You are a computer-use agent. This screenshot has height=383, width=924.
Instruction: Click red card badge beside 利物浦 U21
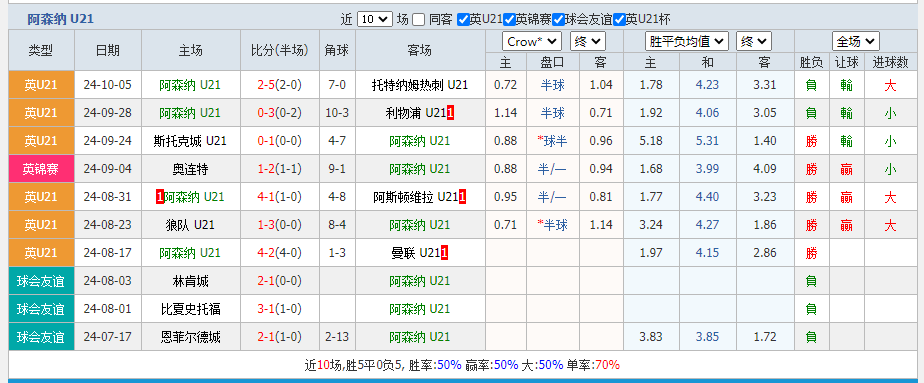tap(450, 113)
